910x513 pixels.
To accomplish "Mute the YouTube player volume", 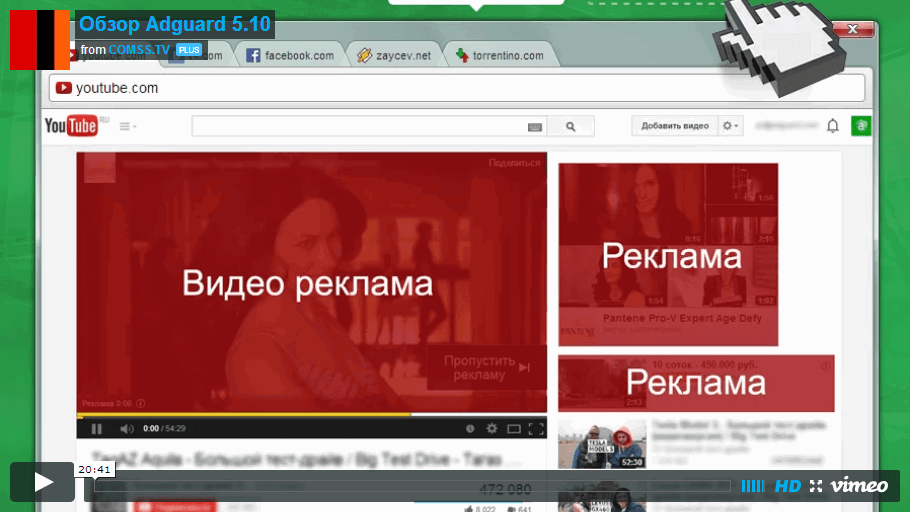I will coord(127,428).
